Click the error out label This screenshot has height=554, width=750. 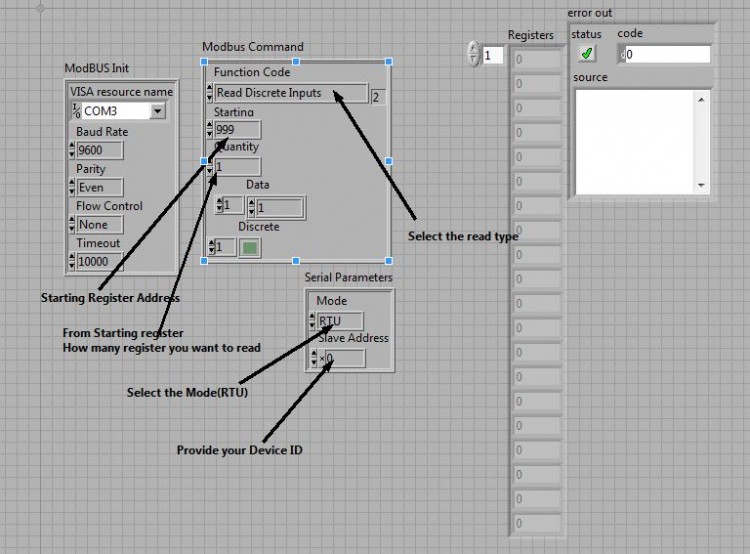pos(589,13)
